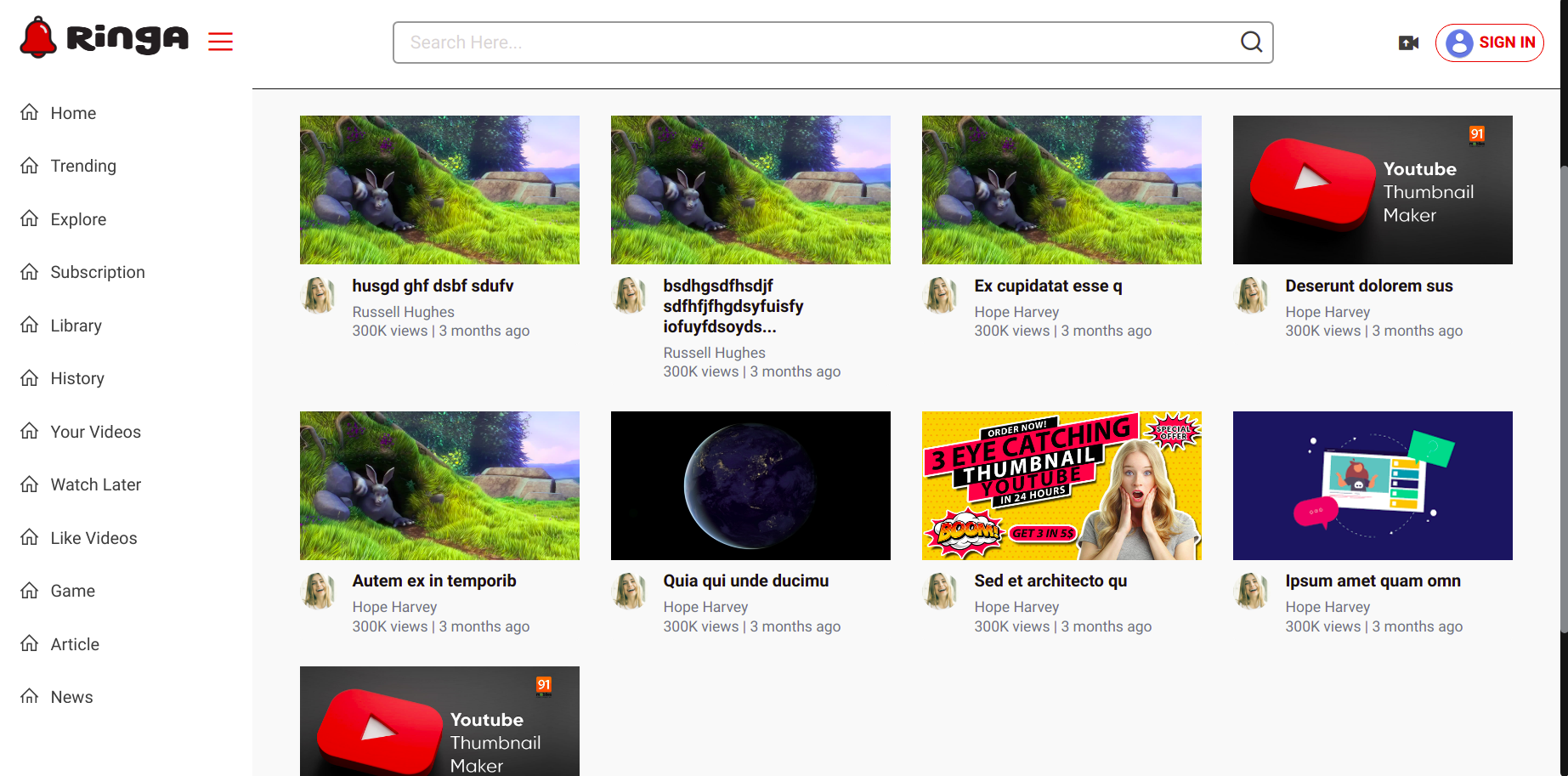The image size is (1568, 776).
Task: Open video title 'Deserunt dolorem sus'
Action: coord(1369,286)
